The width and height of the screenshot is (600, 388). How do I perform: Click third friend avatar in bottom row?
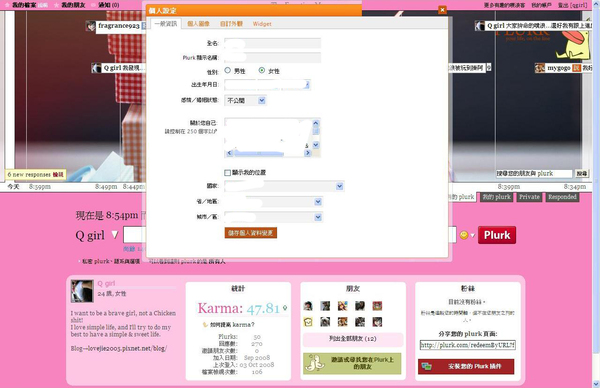342,322
